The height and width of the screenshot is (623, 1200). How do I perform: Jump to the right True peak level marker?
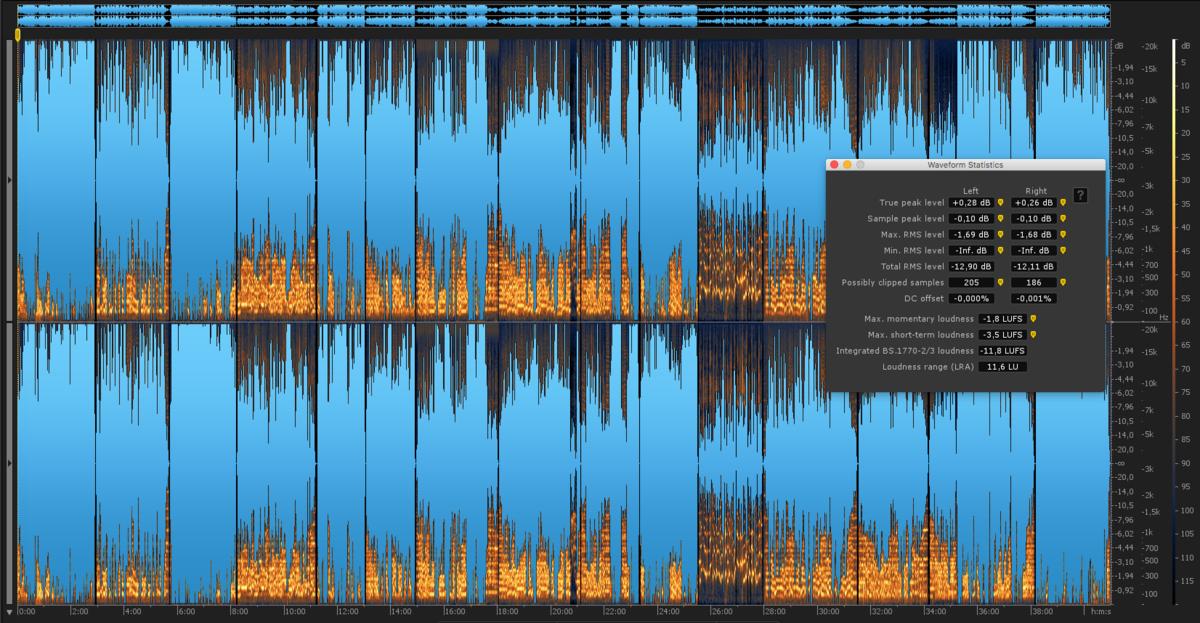point(1063,203)
